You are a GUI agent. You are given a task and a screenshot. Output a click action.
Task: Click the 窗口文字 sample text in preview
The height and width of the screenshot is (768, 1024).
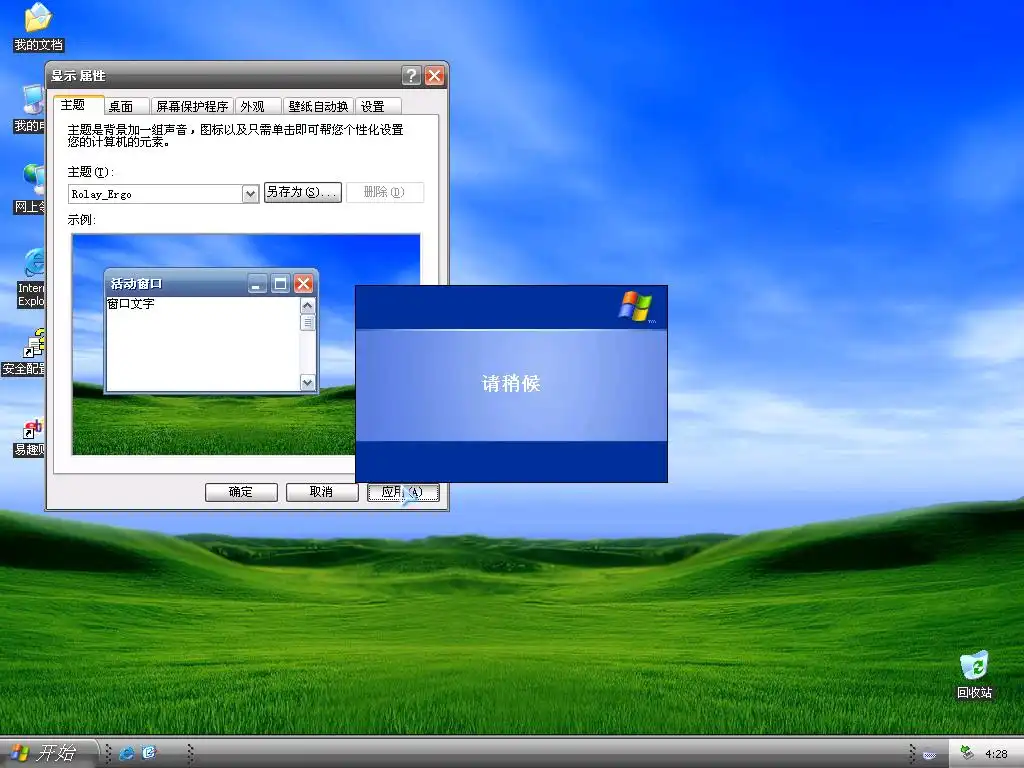[131, 304]
